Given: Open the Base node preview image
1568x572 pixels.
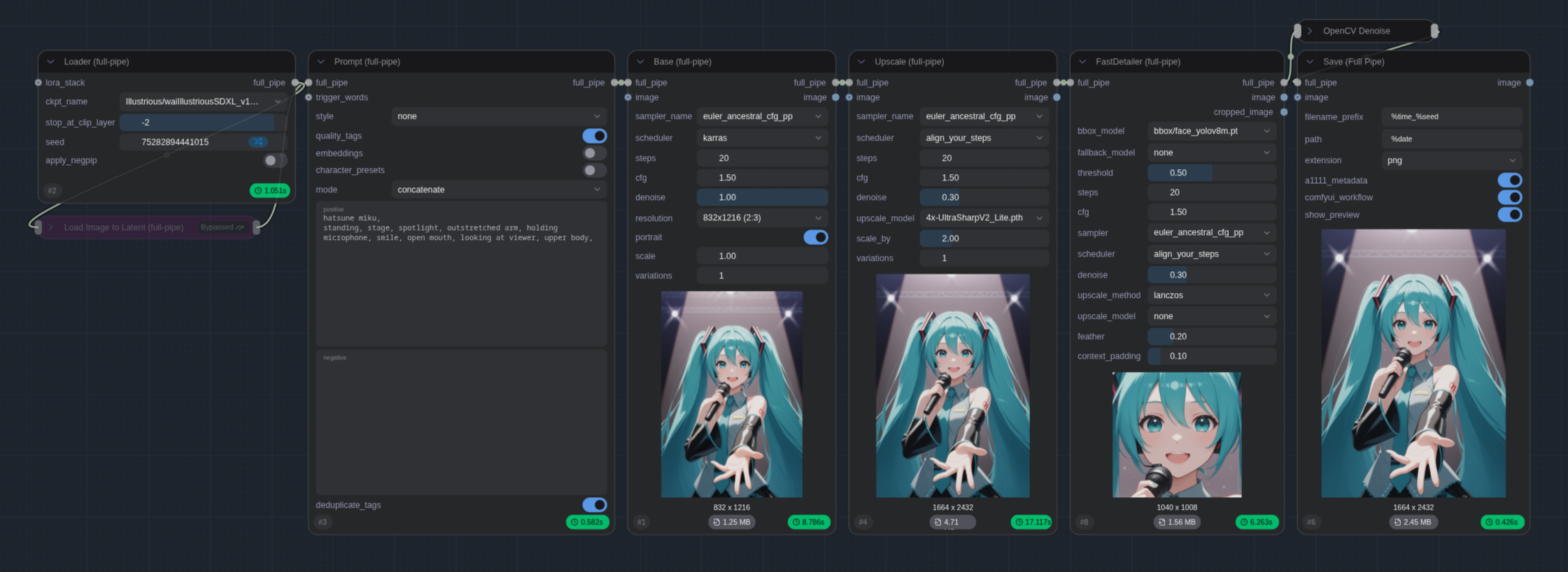Looking at the screenshot, I should click(x=732, y=394).
